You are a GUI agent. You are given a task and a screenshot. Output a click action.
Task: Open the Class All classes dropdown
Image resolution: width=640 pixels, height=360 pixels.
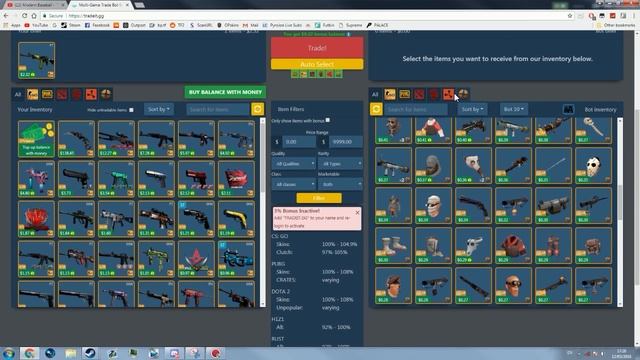tap(293, 184)
